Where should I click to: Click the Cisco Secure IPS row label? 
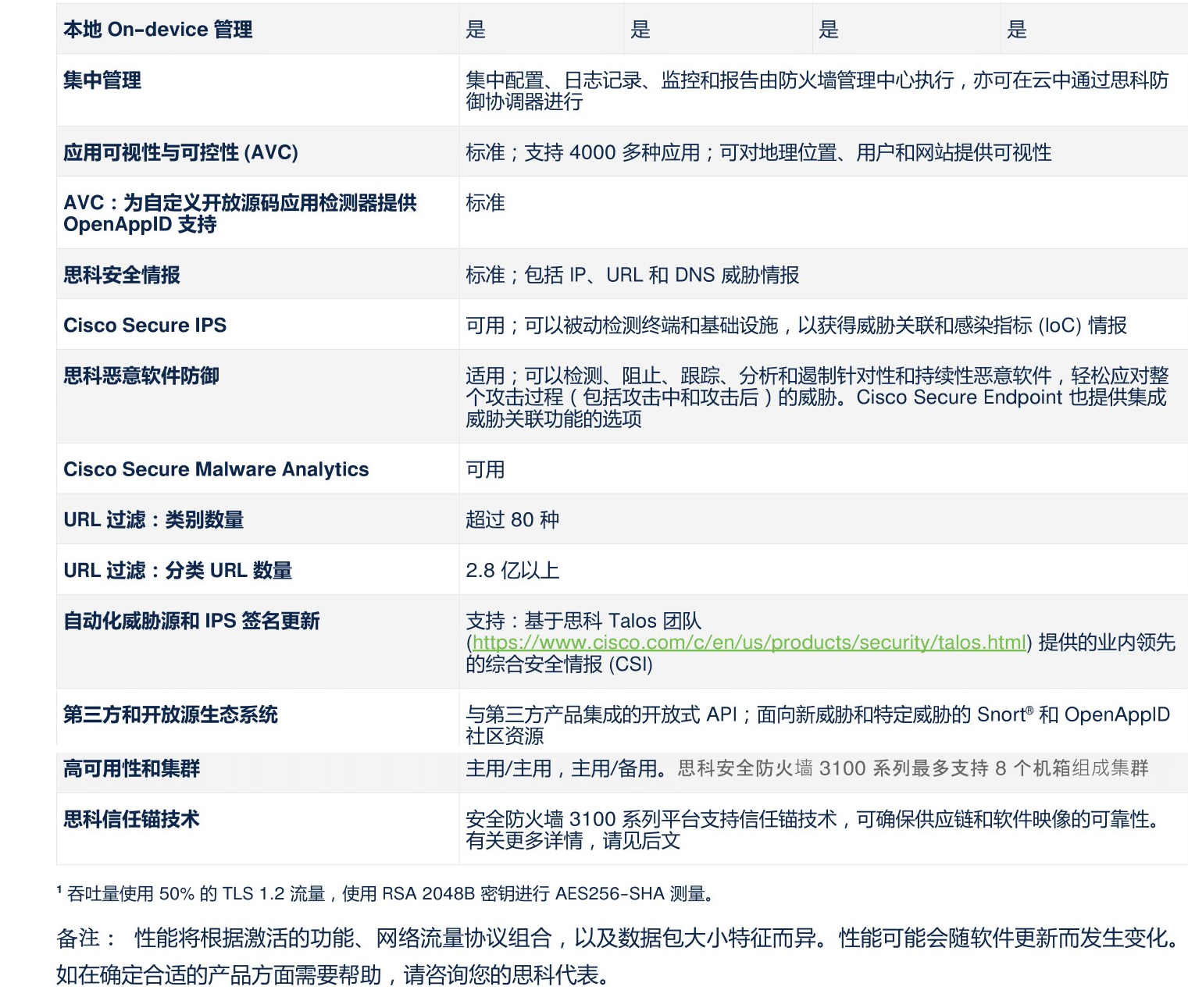click(145, 326)
